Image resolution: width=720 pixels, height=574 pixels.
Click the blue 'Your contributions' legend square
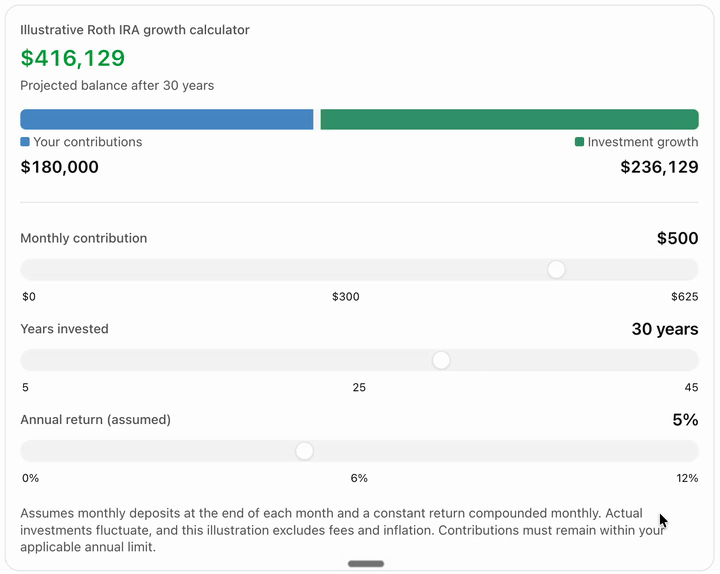click(x=25, y=141)
